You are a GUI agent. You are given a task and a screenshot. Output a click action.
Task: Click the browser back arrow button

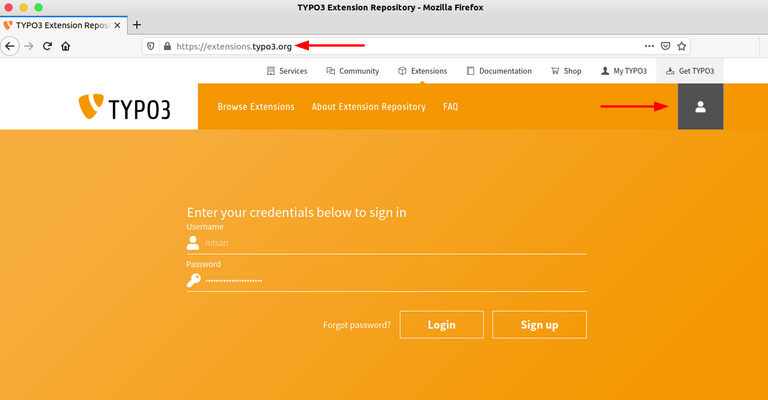[10, 46]
